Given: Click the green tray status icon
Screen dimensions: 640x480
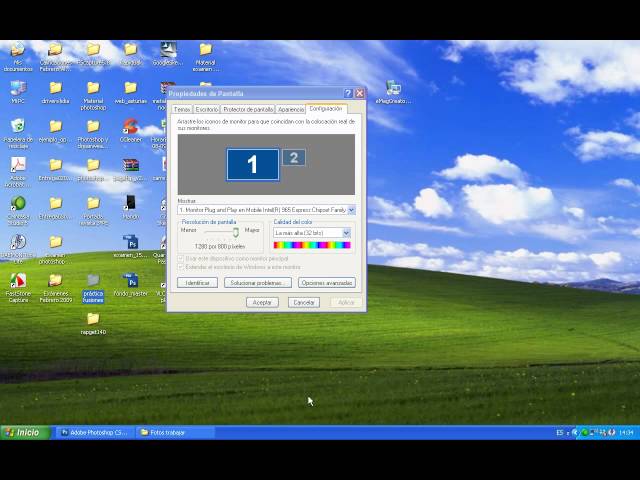Looking at the screenshot, I should coord(585,433).
